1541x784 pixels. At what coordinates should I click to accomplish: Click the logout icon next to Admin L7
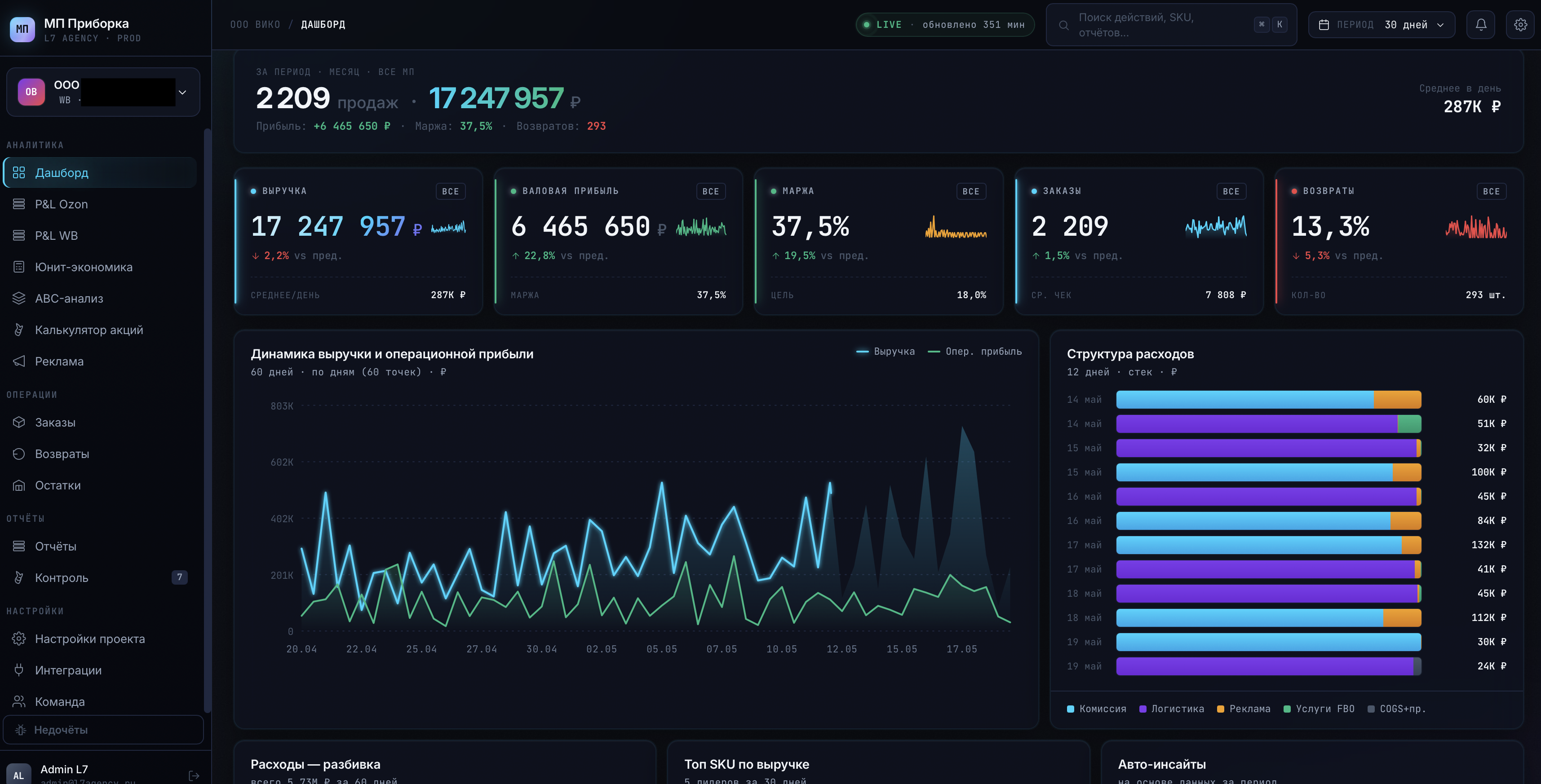[x=194, y=775]
